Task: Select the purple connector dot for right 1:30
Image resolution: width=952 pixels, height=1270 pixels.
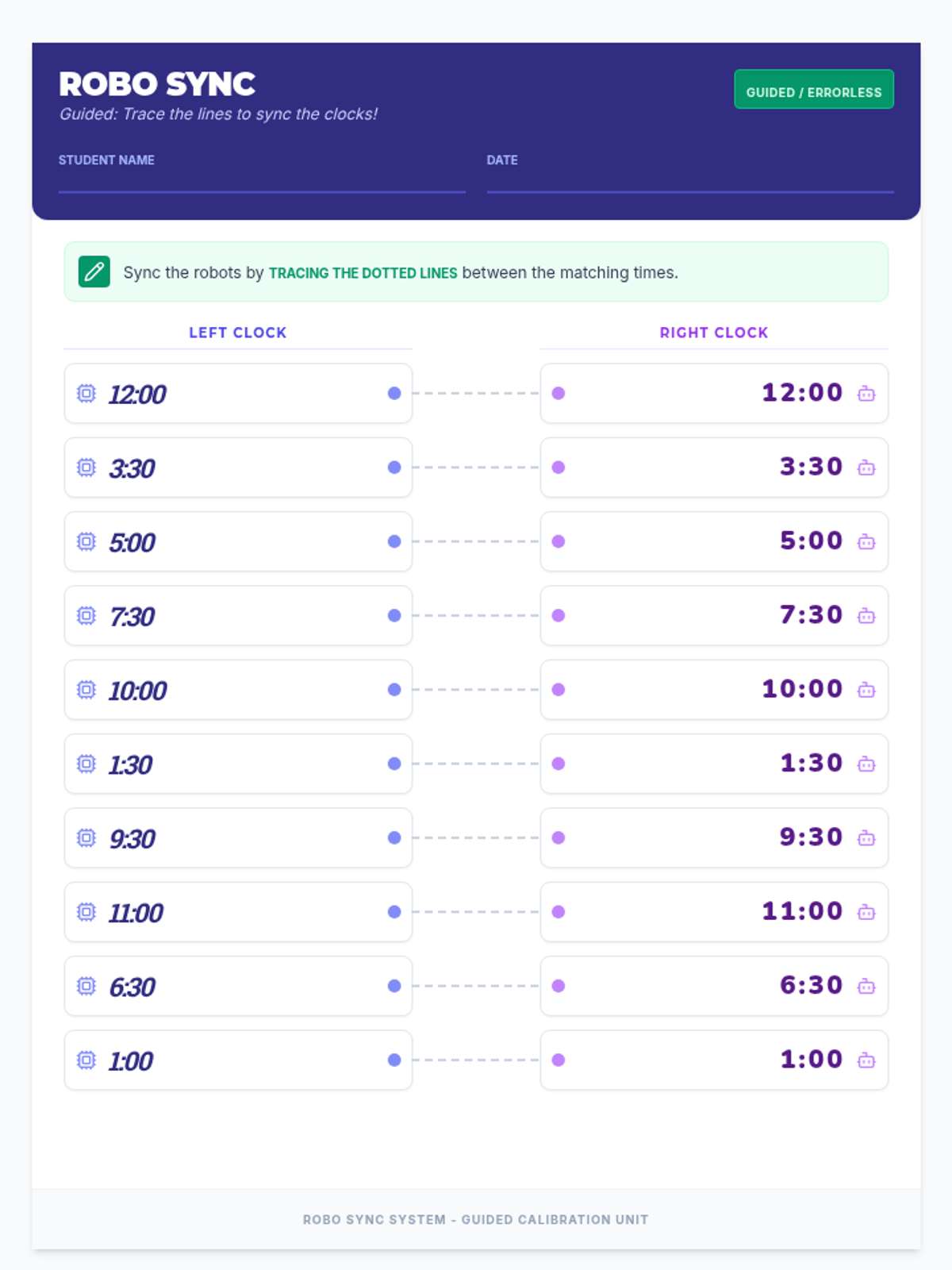Action: pyautogui.click(x=559, y=764)
